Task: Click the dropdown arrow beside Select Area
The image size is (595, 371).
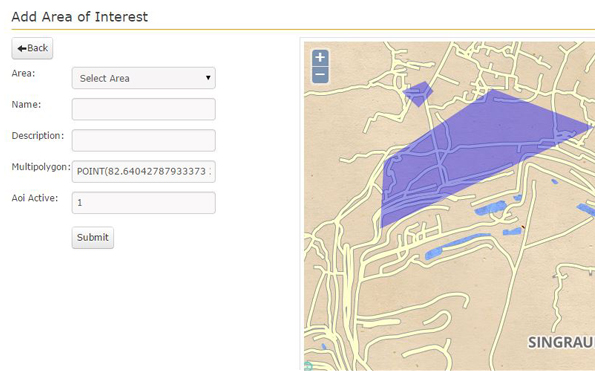Action: (x=208, y=78)
